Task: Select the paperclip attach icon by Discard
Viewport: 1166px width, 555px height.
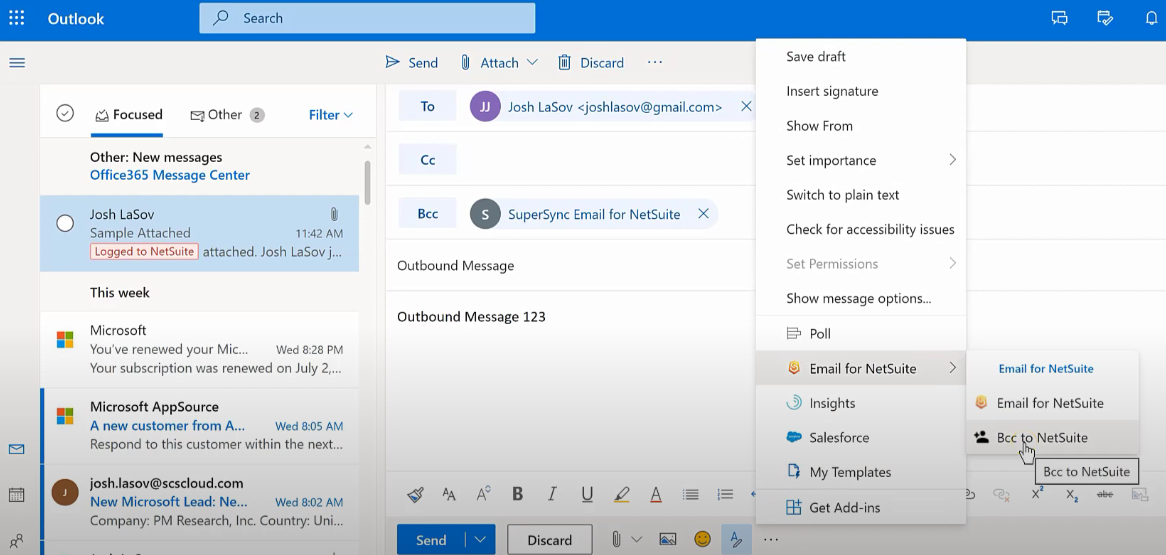Action: click(x=616, y=539)
